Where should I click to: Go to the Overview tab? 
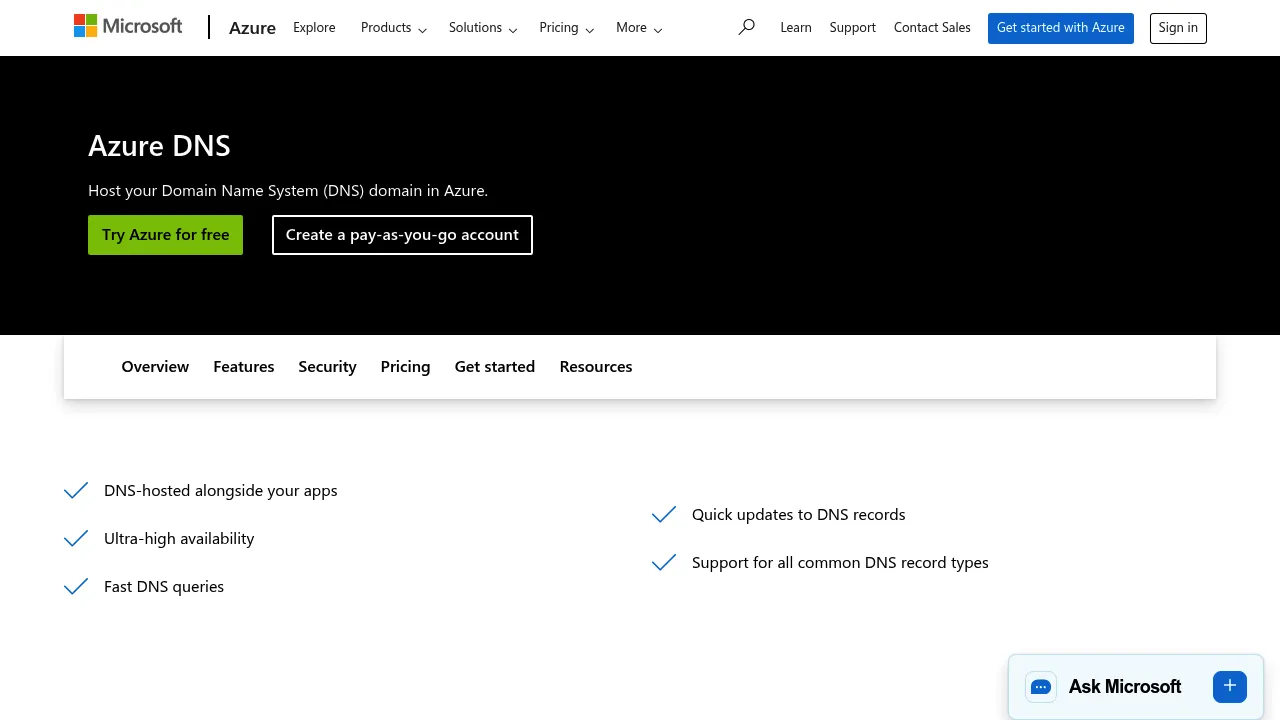[x=155, y=367]
